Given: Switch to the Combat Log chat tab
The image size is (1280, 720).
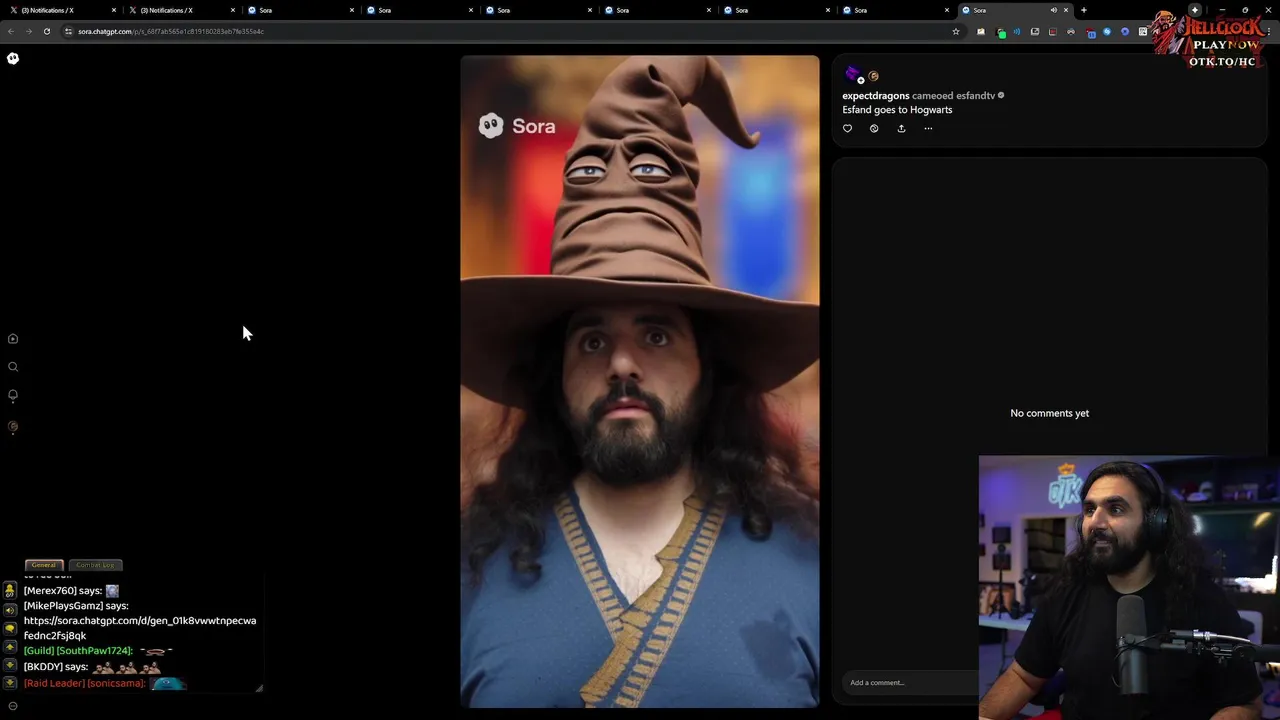Looking at the screenshot, I should point(96,565).
